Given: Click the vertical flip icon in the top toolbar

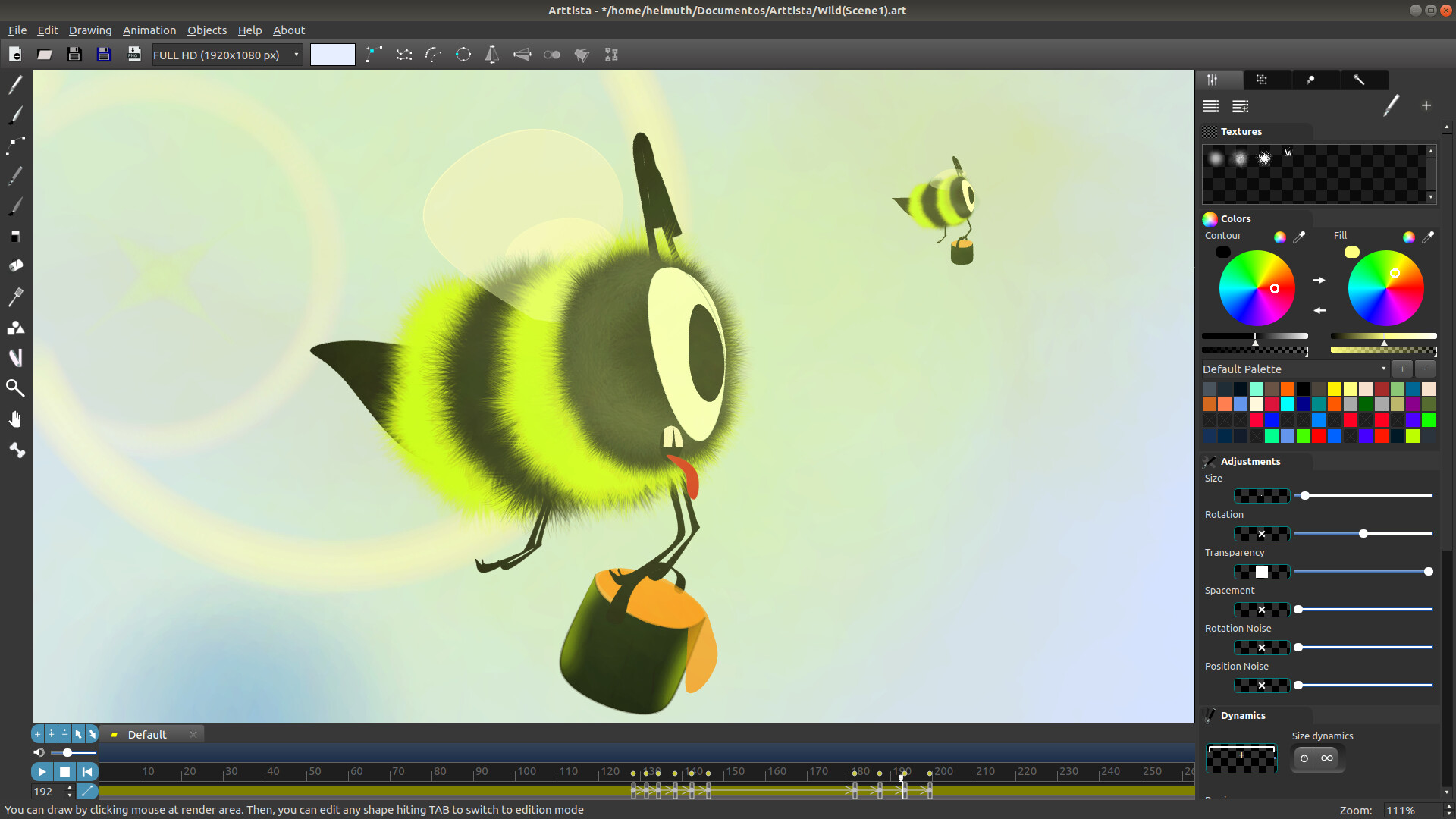Looking at the screenshot, I should pos(492,54).
